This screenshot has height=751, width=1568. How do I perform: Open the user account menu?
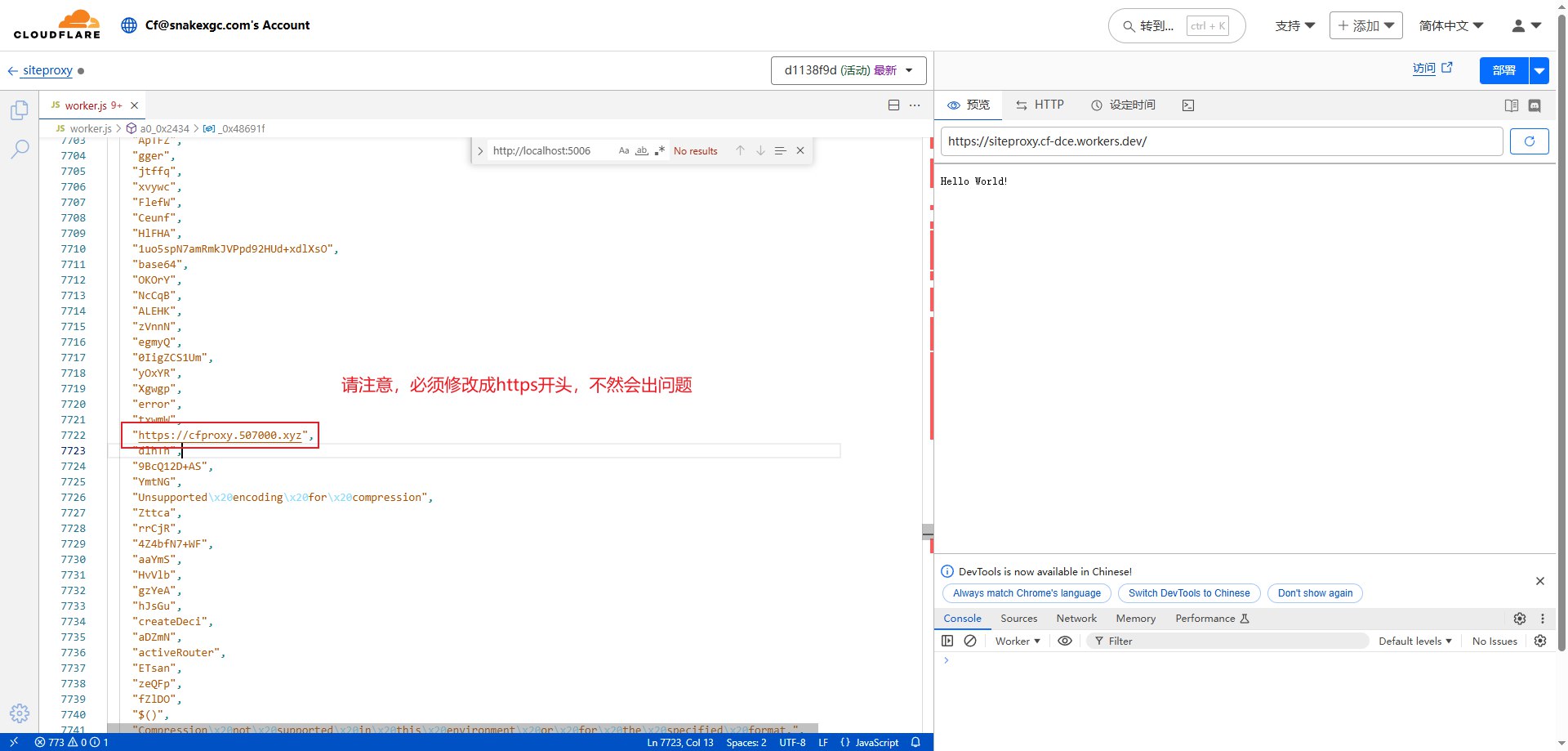[1526, 26]
